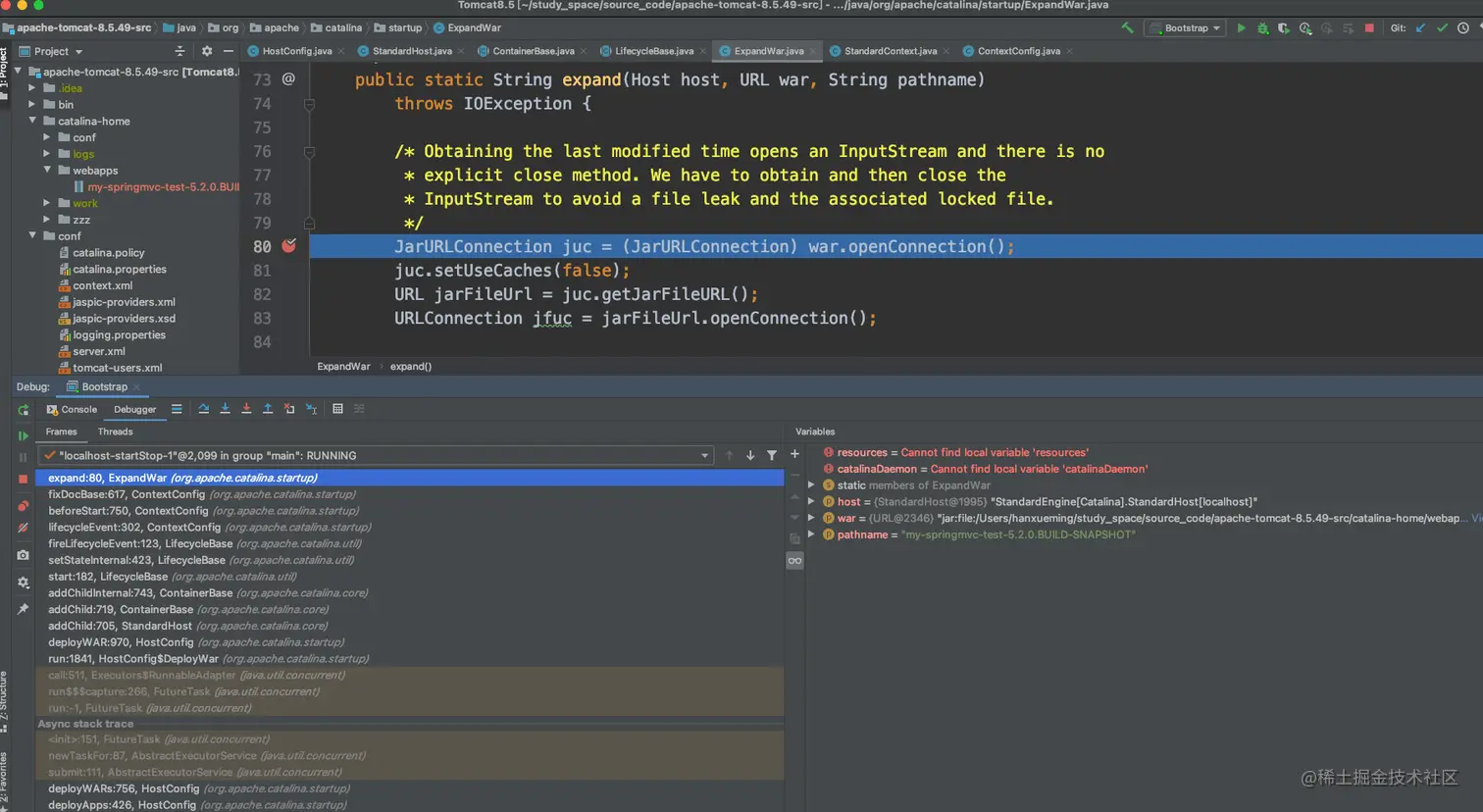Open server.xml in the Project tree
Image resolution: width=1483 pixels, height=812 pixels.
click(98, 351)
